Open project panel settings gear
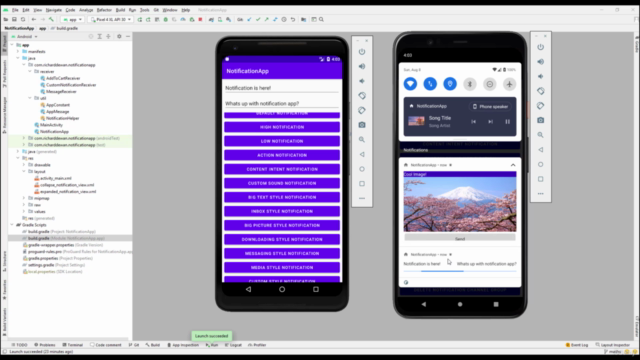This screenshot has width=640, height=360. coord(119,36)
